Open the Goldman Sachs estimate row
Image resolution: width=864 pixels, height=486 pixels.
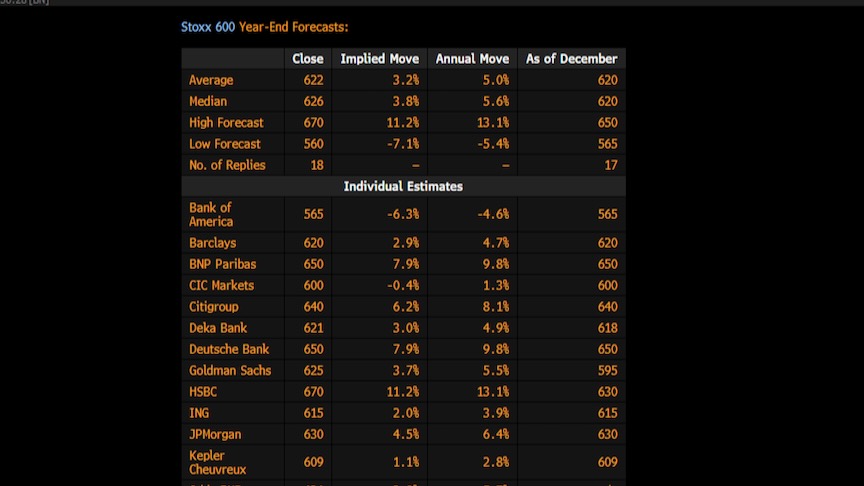(229, 370)
